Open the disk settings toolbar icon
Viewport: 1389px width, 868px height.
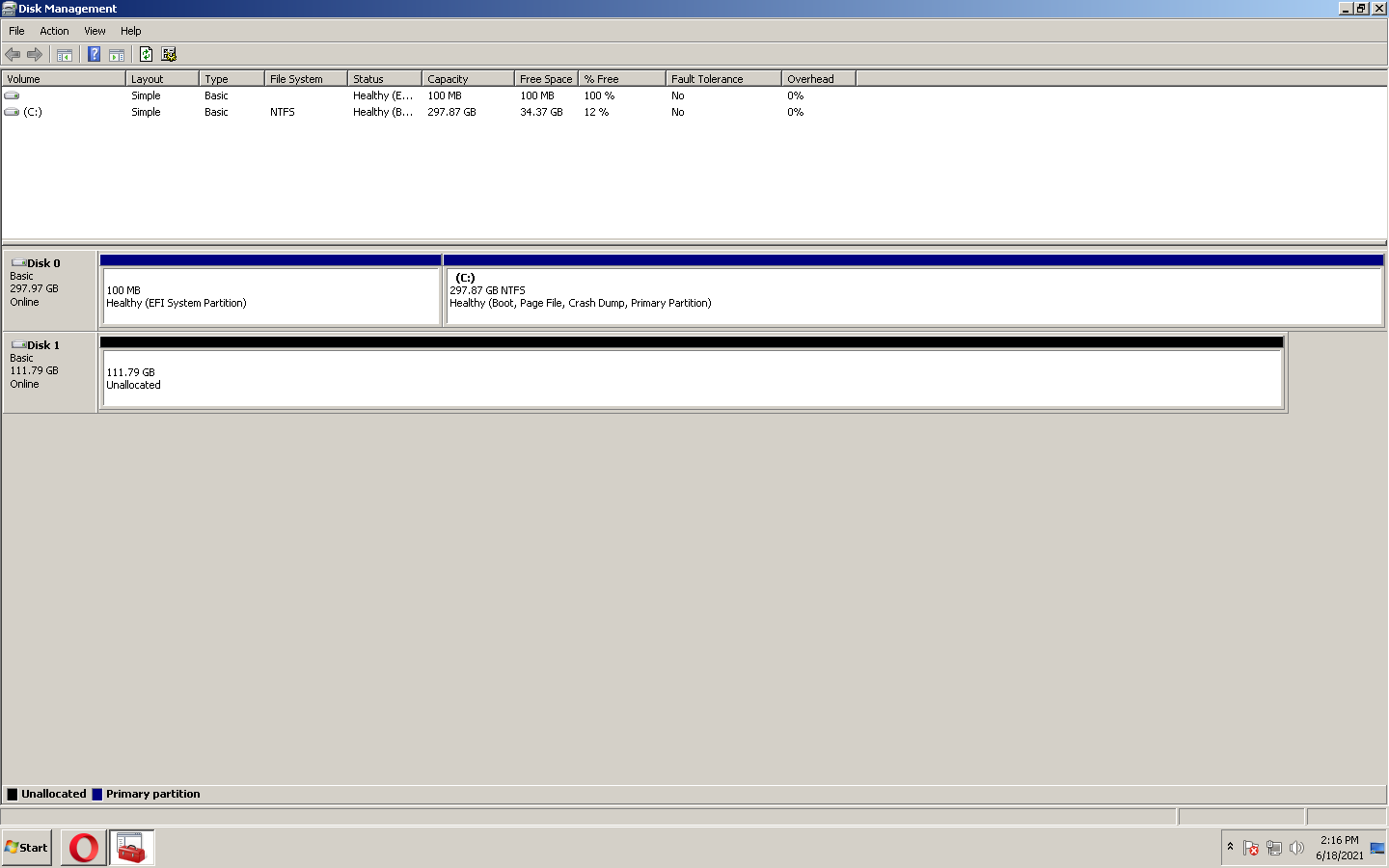point(169,54)
